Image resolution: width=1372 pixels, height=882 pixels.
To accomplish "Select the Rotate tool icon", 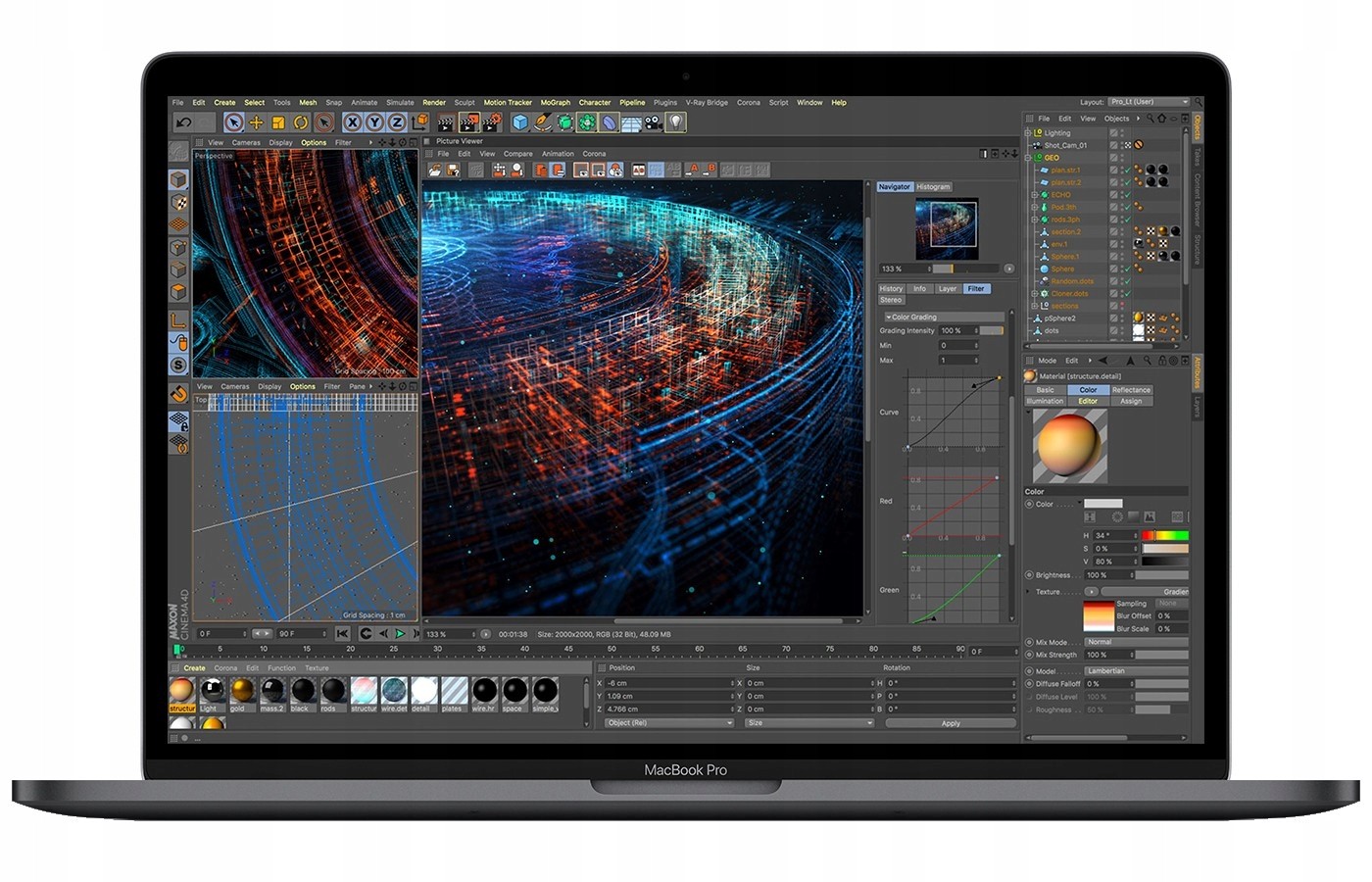I will [301, 122].
